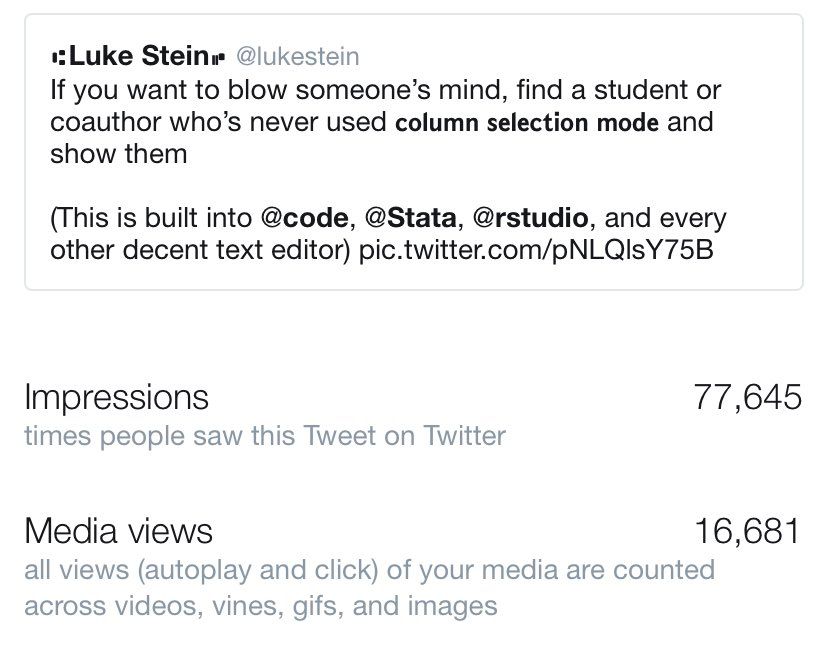This screenshot has height=645, width=828.
Task: Click 'across videos, vines, gifs, and images' line
Action: tap(260, 605)
